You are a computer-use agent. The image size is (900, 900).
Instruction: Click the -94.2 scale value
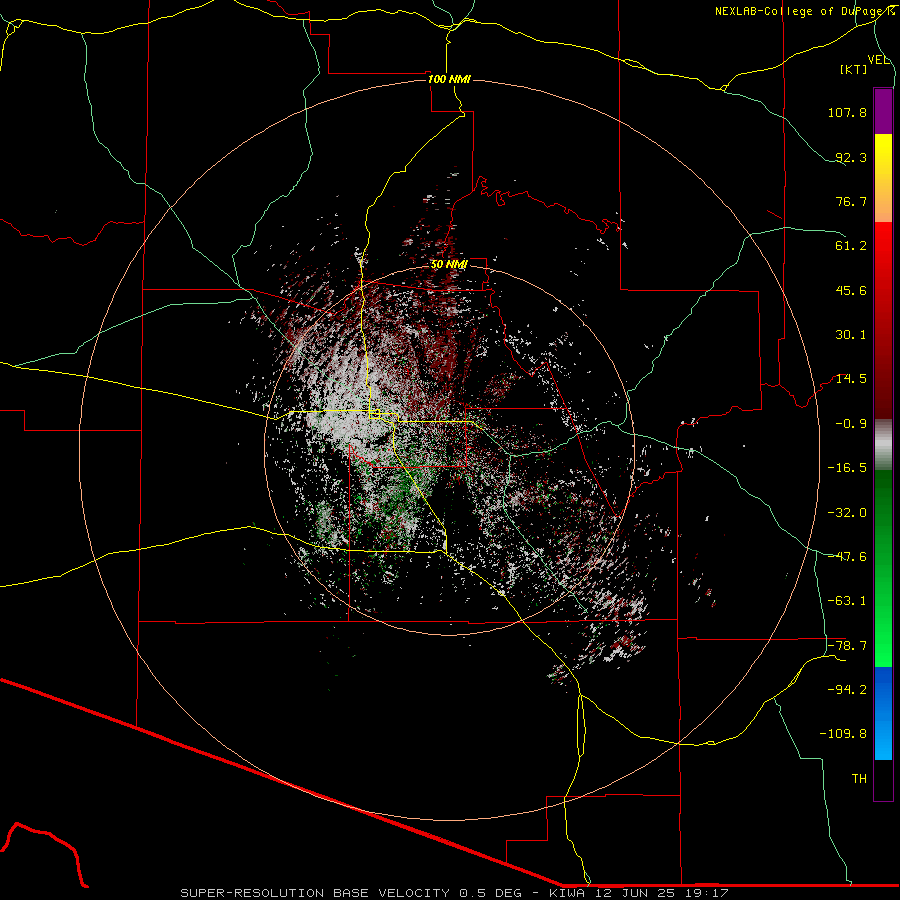click(x=847, y=690)
